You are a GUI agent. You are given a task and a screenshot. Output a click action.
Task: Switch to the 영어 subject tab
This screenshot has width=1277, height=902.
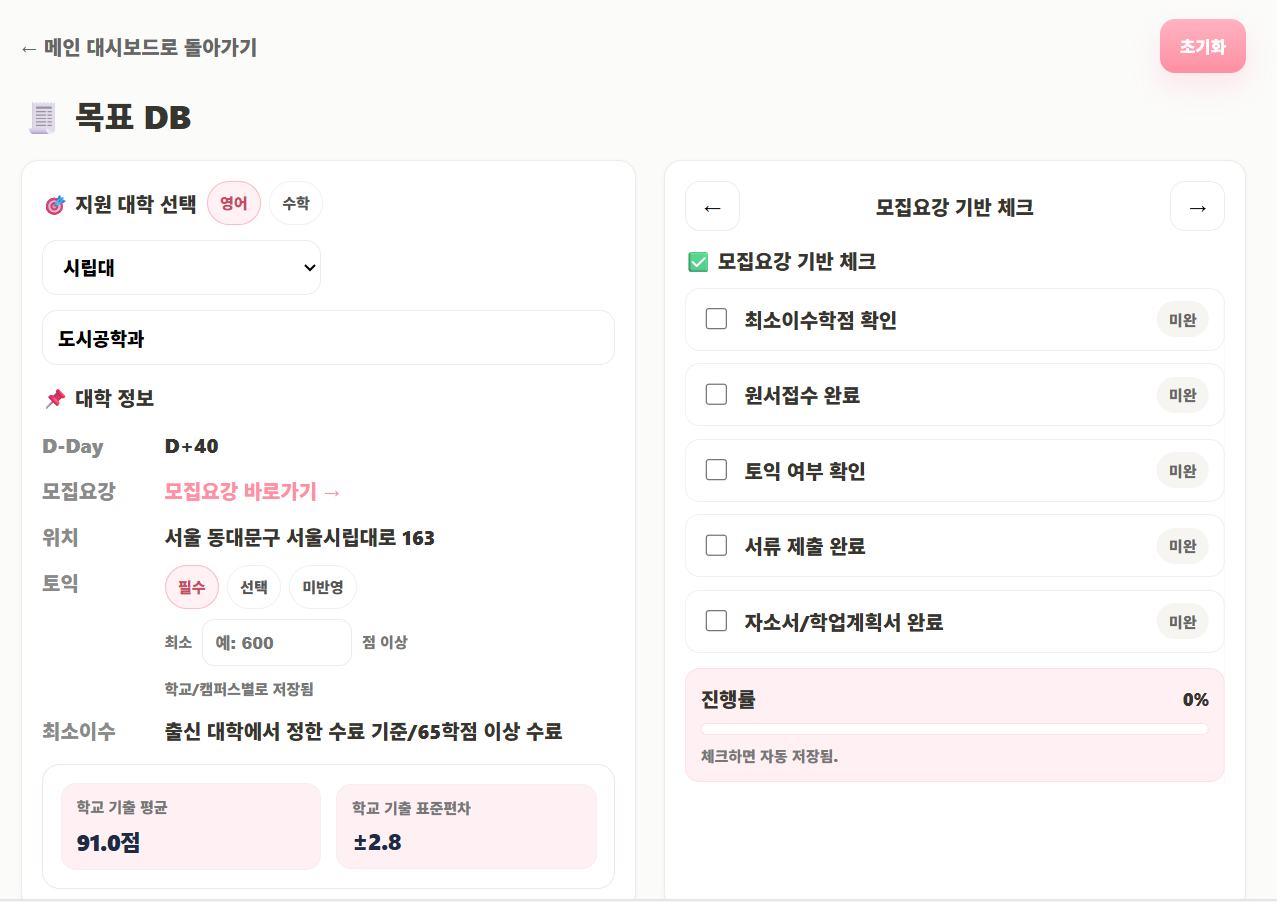point(234,204)
